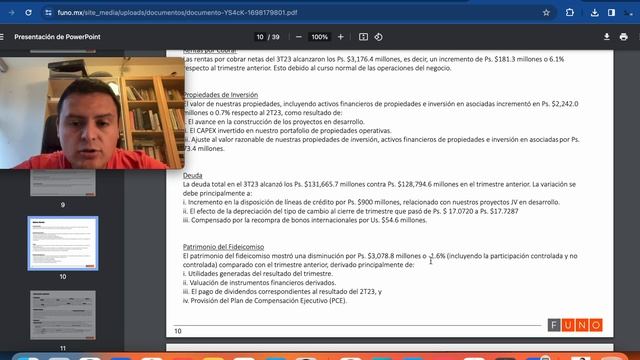The height and width of the screenshot is (360, 640).
Task: Select the page 10 thumbnail
Action: (x=63, y=243)
